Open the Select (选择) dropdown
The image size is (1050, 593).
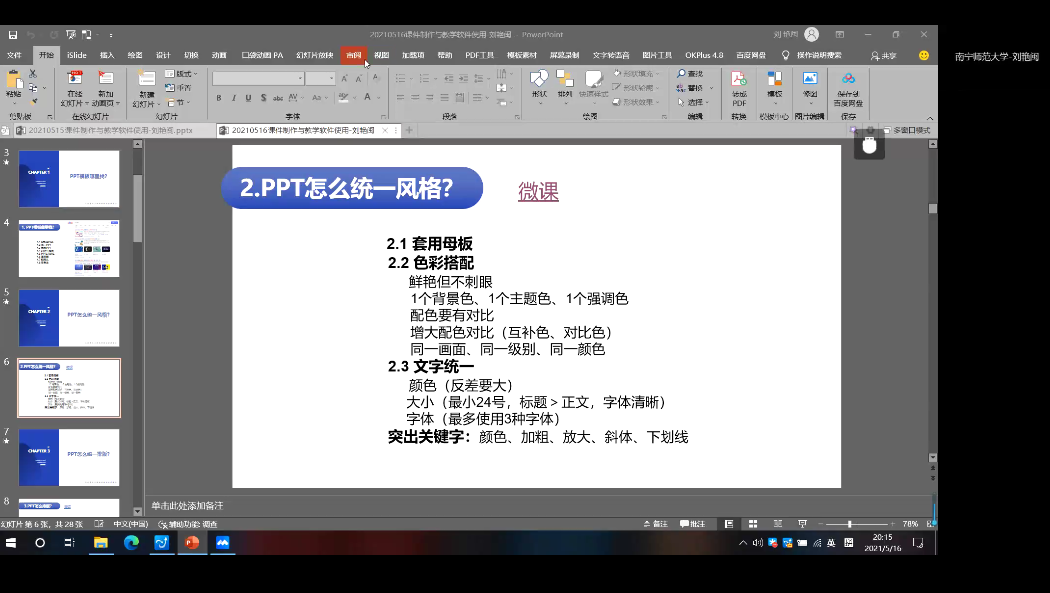[x=692, y=102]
